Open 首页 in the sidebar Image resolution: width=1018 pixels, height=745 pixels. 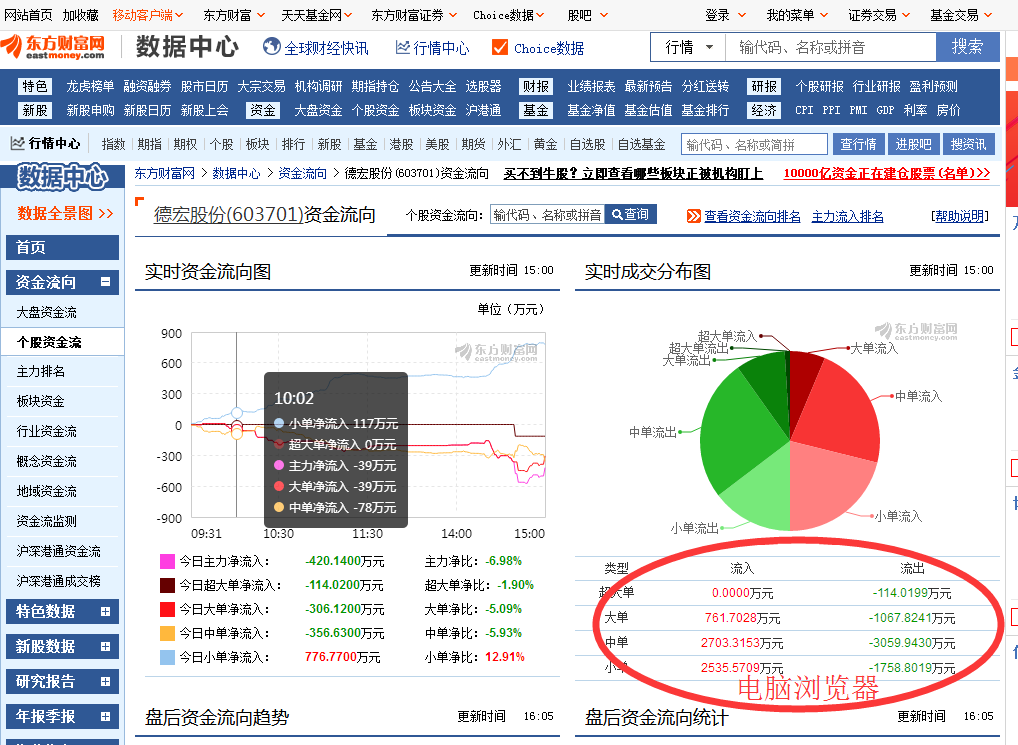[62, 247]
